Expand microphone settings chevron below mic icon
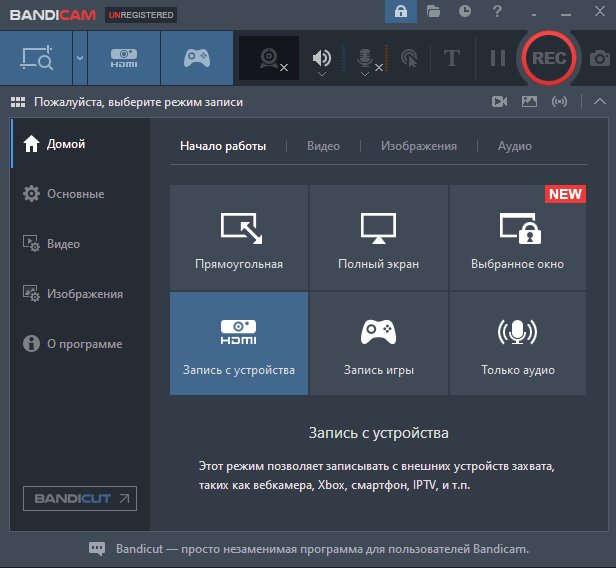Screen dimensions: 616x568 point(365,74)
